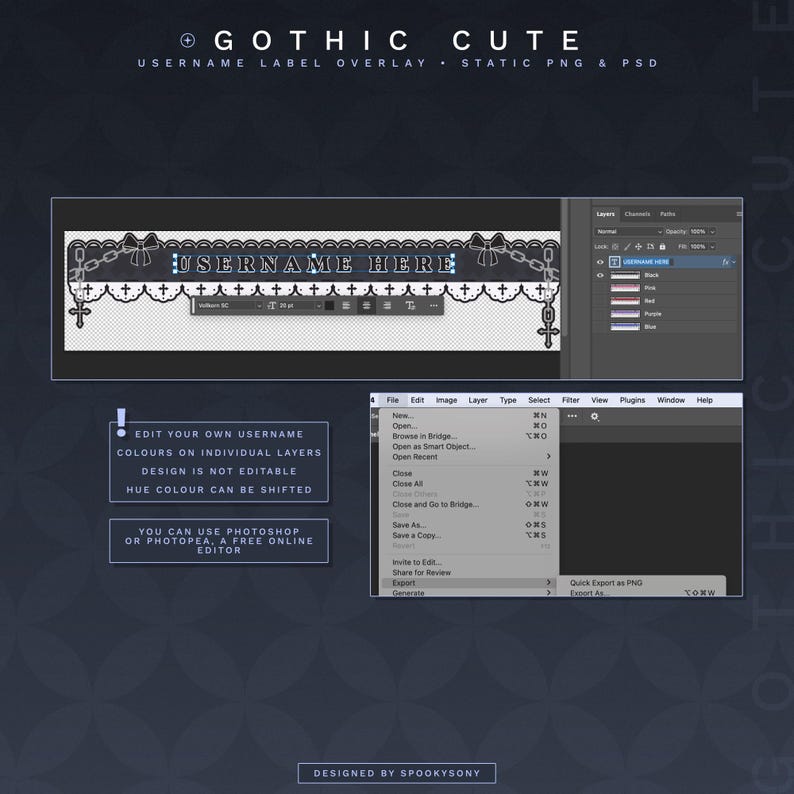
Task: Click the Fill 100% input field
Action: 698,247
